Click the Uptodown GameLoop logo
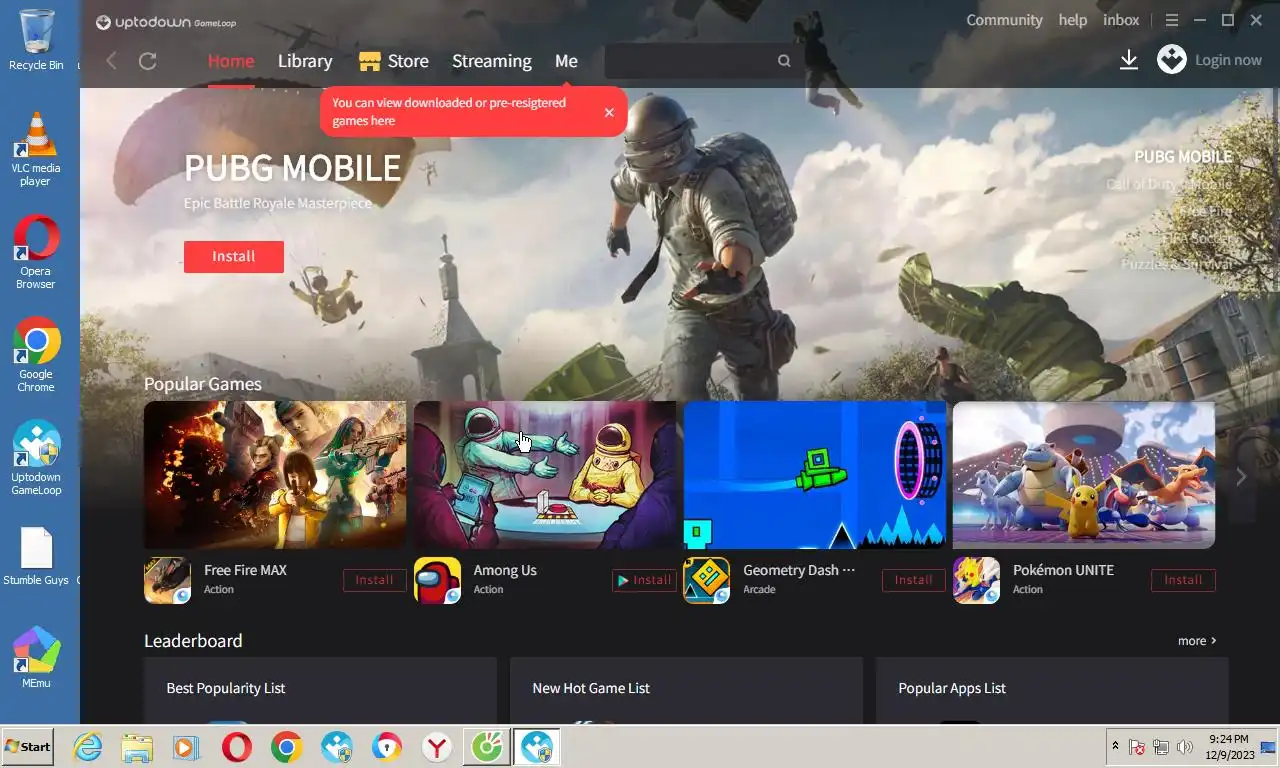This screenshot has width=1280, height=768. coord(166,22)
